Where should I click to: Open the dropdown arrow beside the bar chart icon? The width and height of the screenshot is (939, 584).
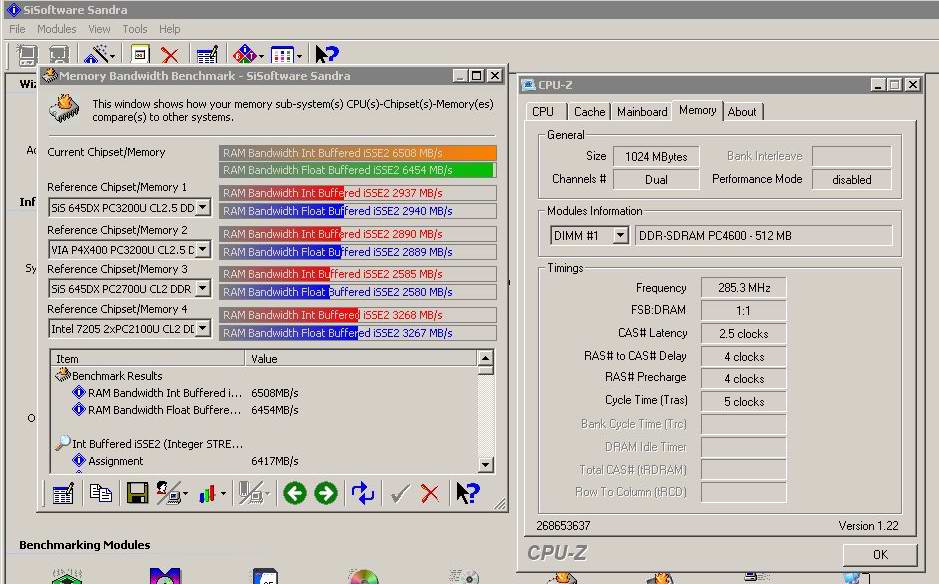click(223, 494)
